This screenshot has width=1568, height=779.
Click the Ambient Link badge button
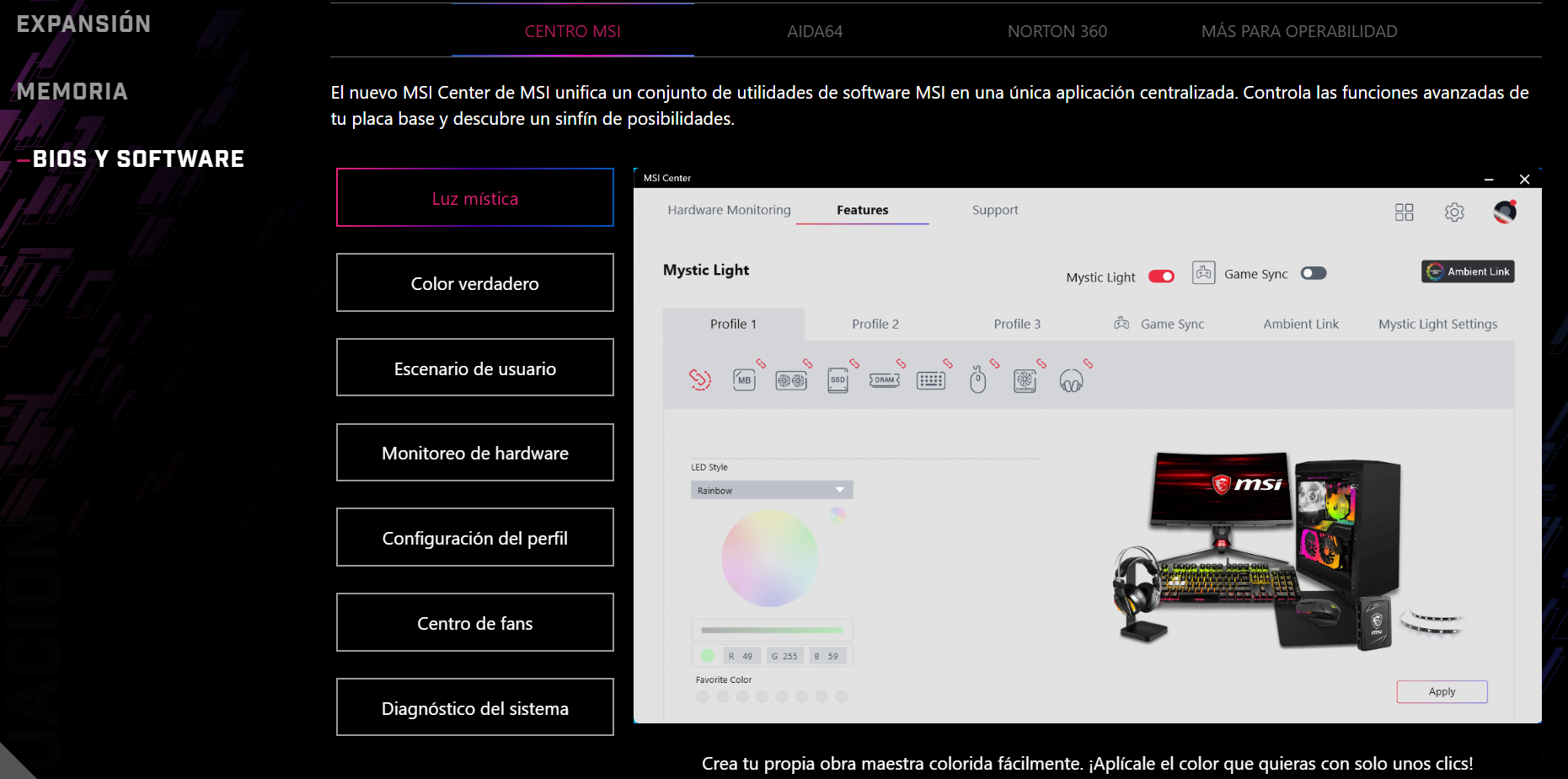(x=1468, y=271)
